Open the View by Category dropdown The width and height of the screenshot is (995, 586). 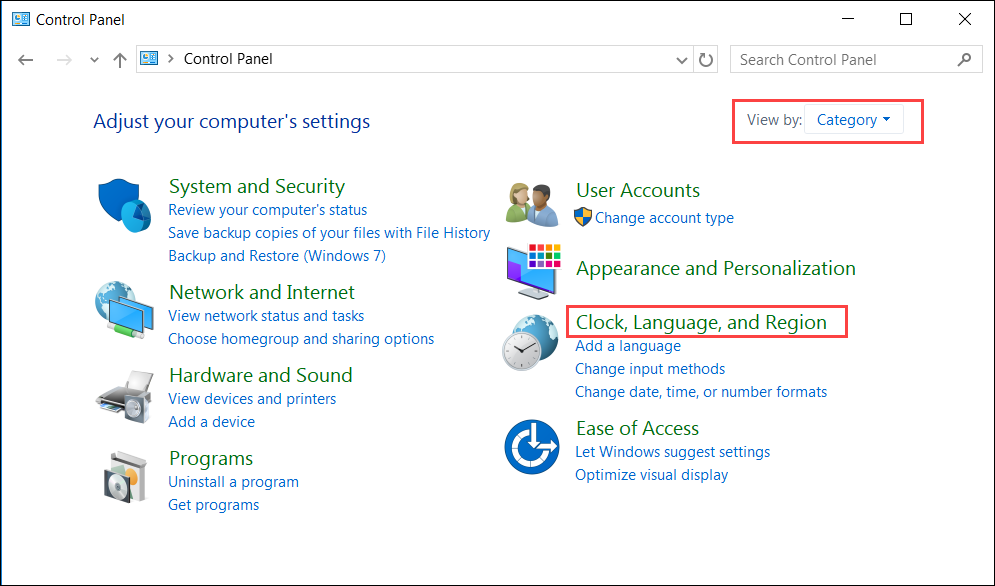[853, 120]
